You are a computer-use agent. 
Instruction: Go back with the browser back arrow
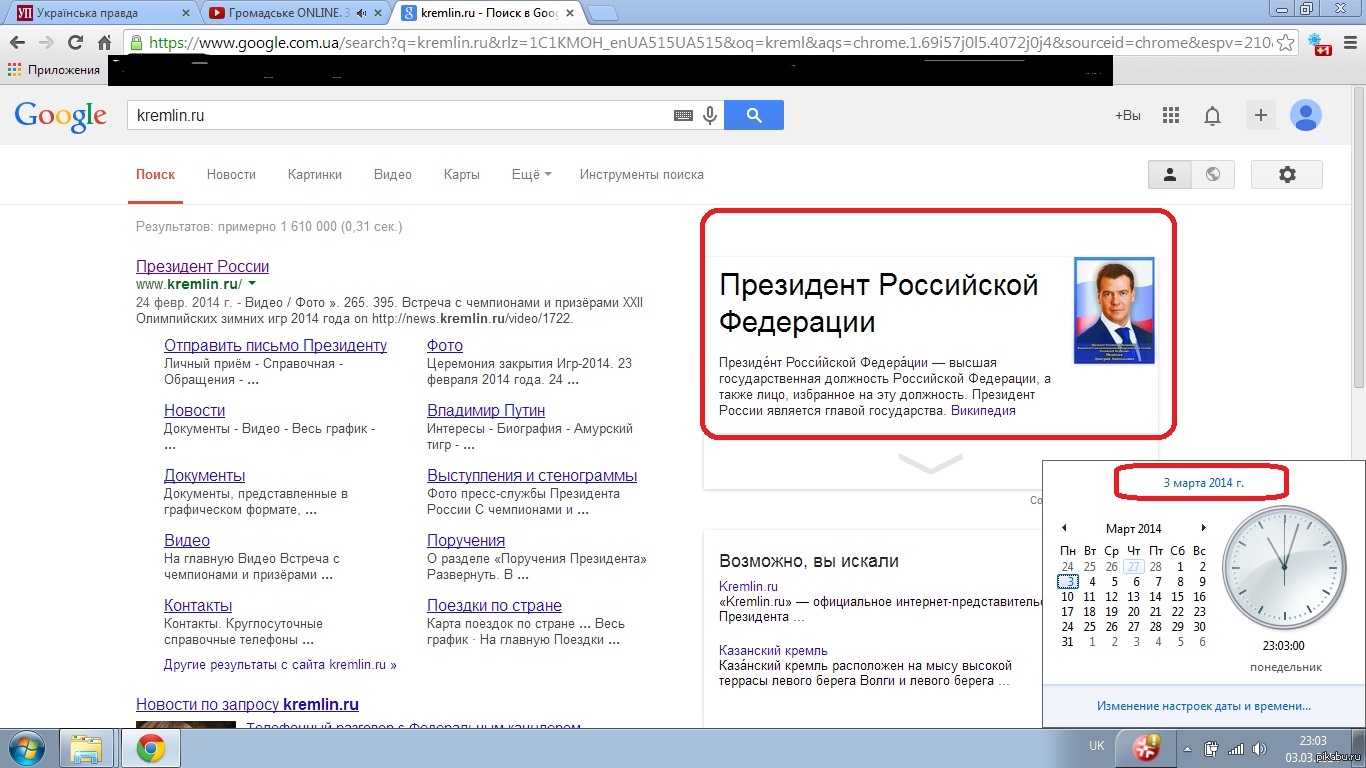pos(17,43)
